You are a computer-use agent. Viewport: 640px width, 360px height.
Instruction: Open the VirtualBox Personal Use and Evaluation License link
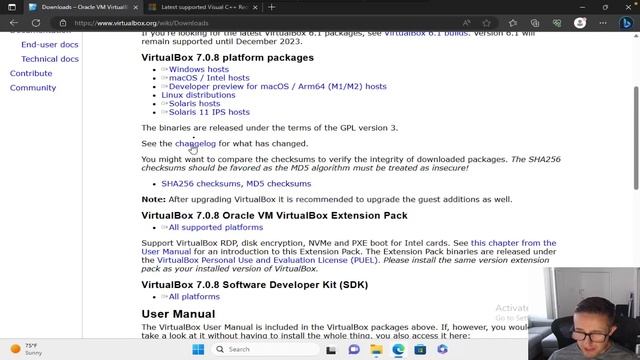268,260
